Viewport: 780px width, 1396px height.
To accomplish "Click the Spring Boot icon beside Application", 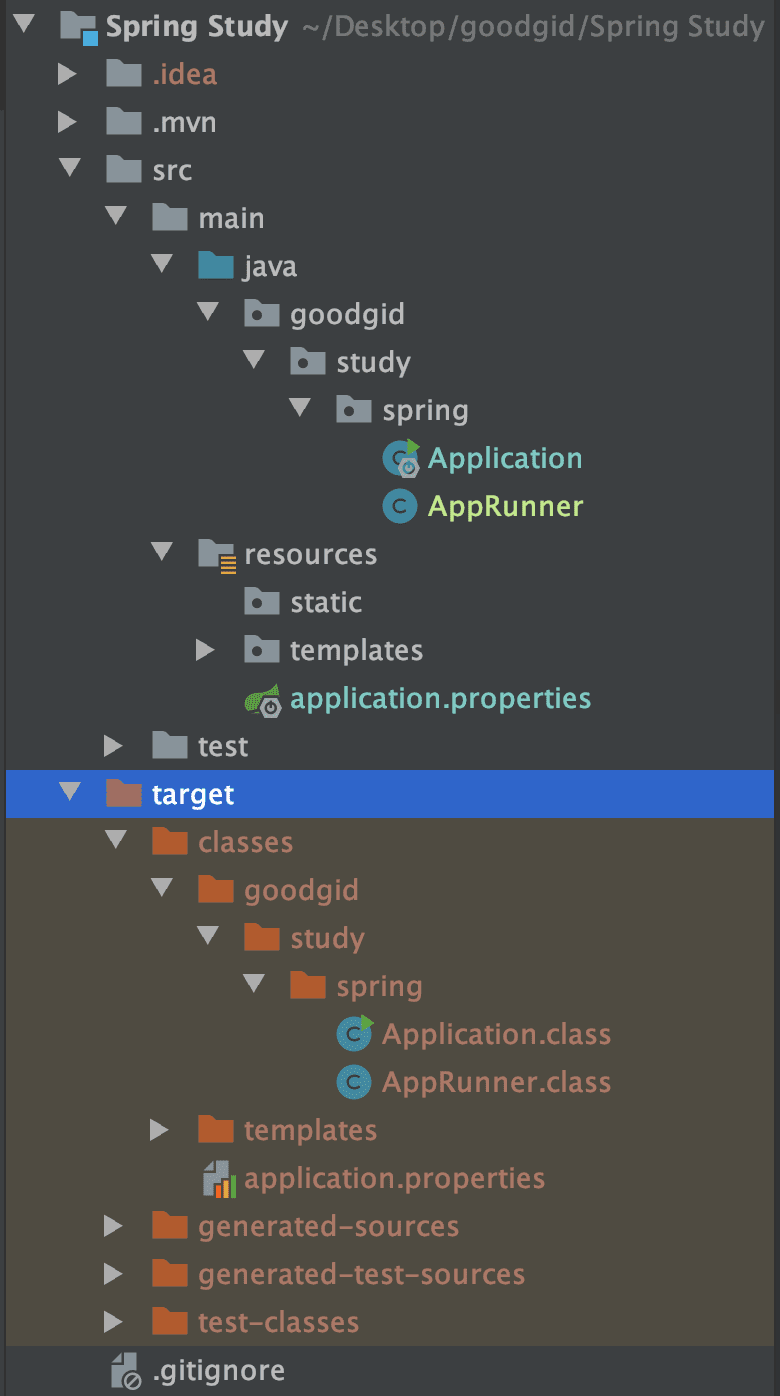I will [x=403, y=457].
